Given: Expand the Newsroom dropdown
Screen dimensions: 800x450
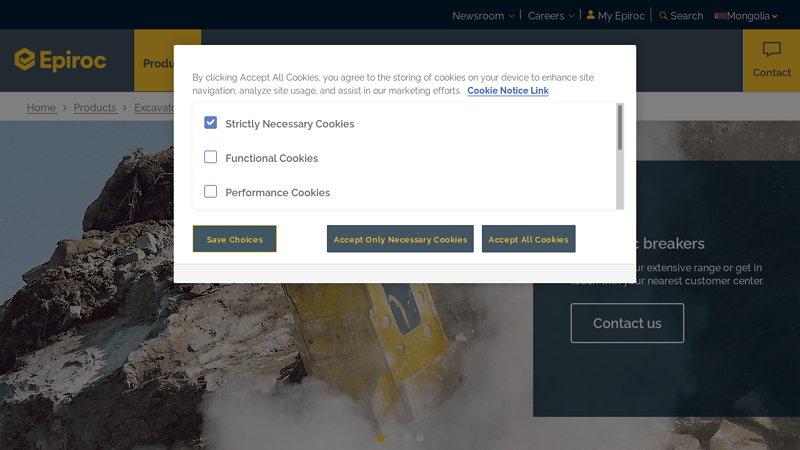Looking at the screenshot, I should [x=483, y=16].
